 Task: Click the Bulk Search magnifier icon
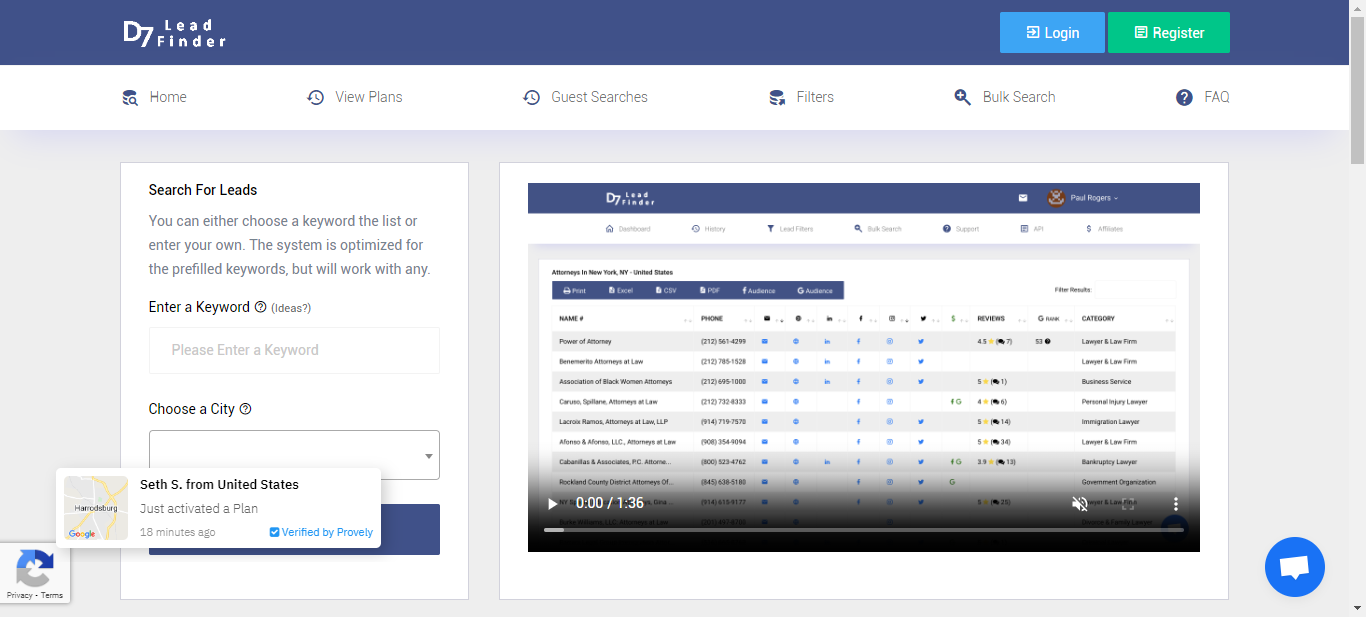[962, 97]
